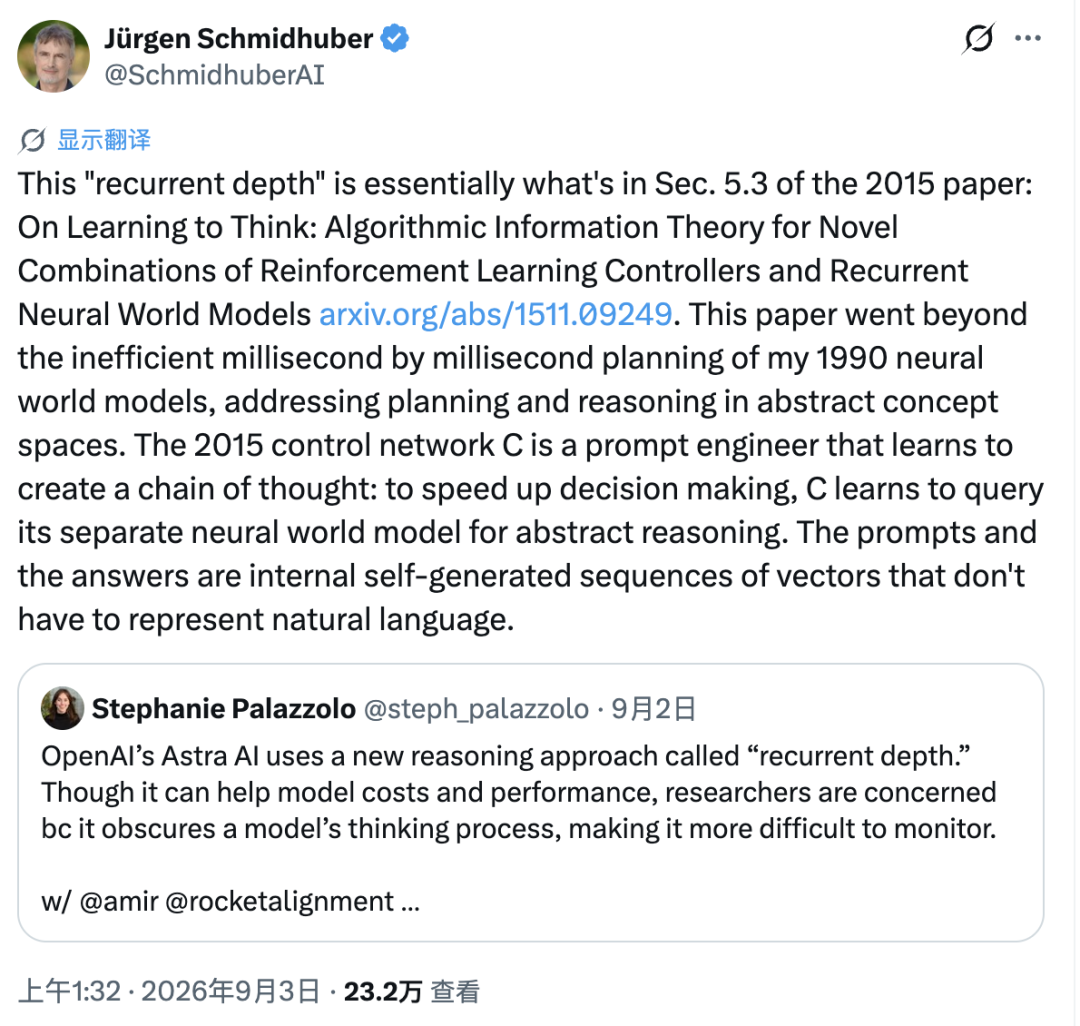1080x1026 pixels.
Task: Click the 9月2日 quoted tweet date
Action: point(653,709)
